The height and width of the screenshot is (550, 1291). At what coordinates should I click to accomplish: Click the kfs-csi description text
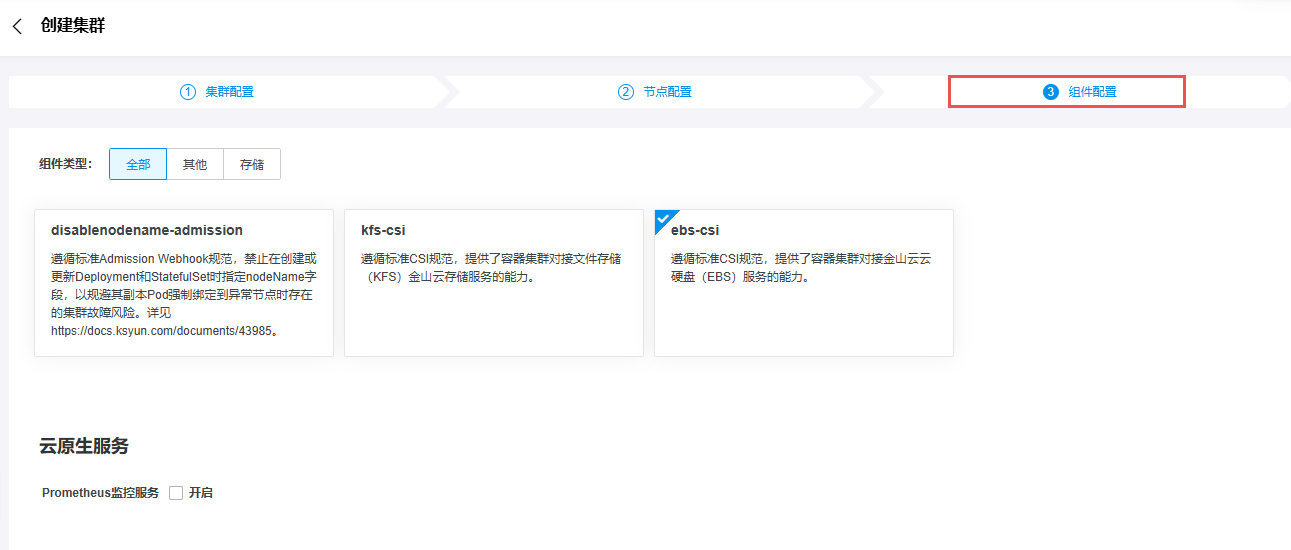coord(490,267)
